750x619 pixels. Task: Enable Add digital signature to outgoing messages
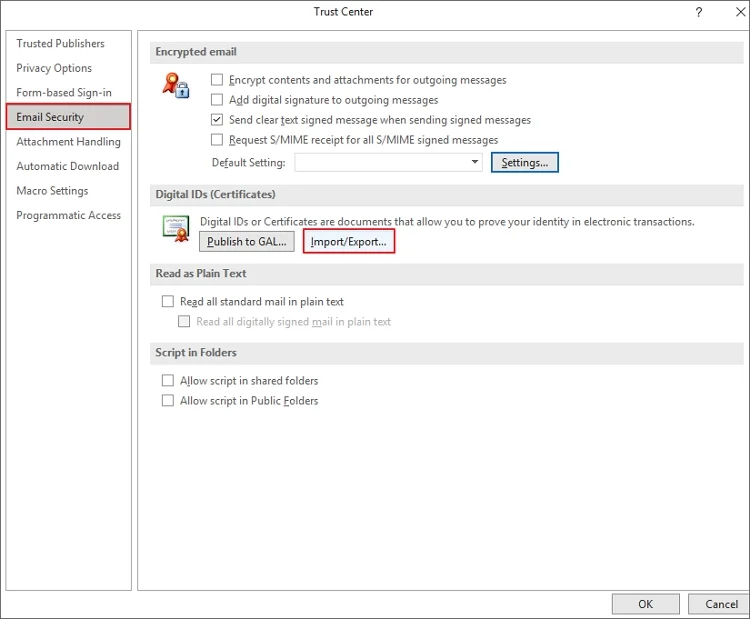(x=217, y=99)
